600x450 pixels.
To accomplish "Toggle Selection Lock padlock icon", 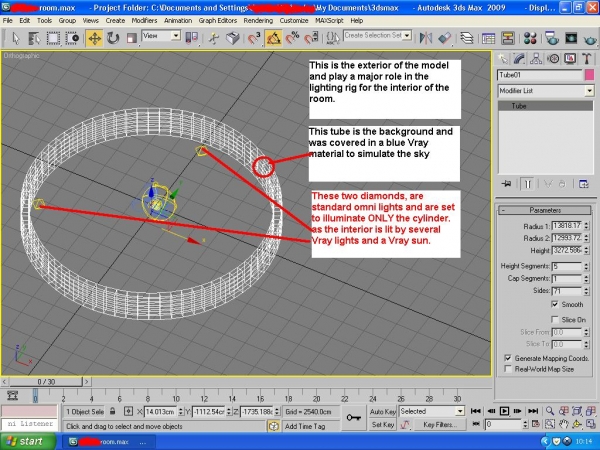I will (112, 411).
